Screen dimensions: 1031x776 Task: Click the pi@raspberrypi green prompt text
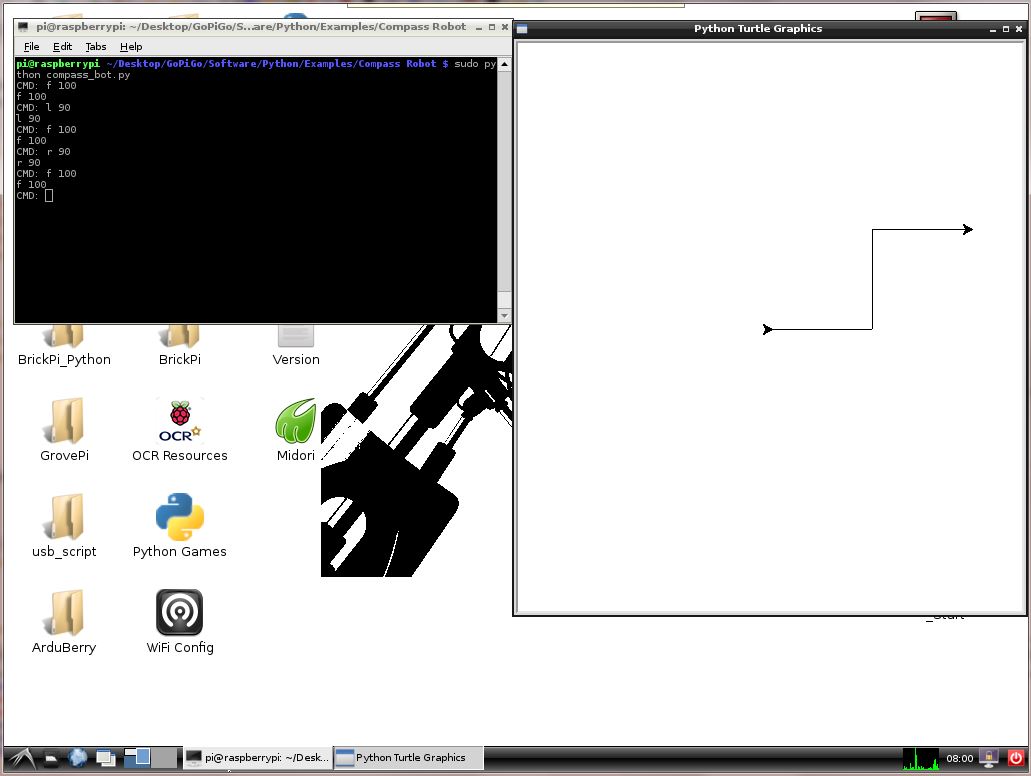[x=58, y=64]
